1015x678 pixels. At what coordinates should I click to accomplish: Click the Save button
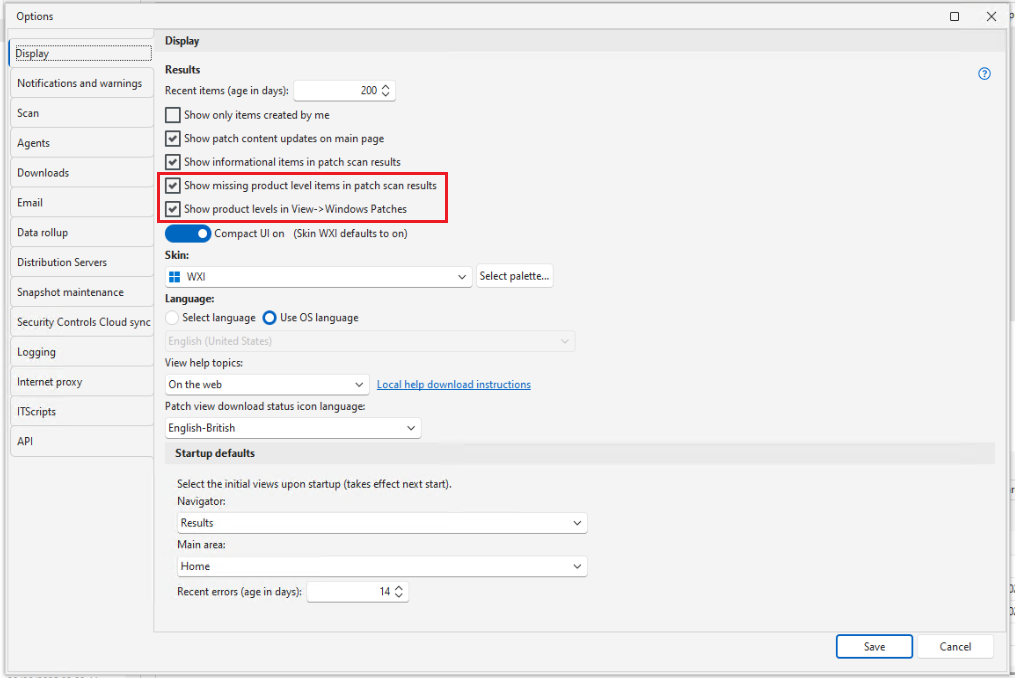click(874, 646)
